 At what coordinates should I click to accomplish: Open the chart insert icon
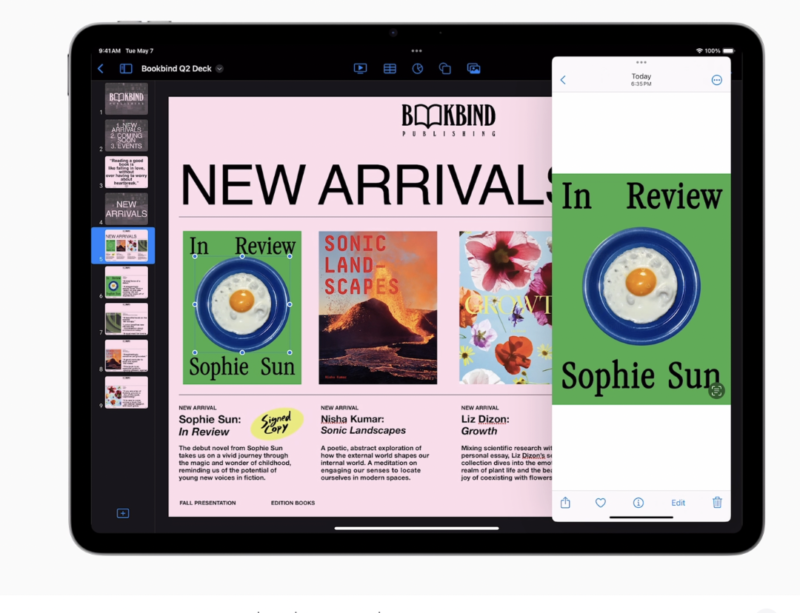(417, 68)
